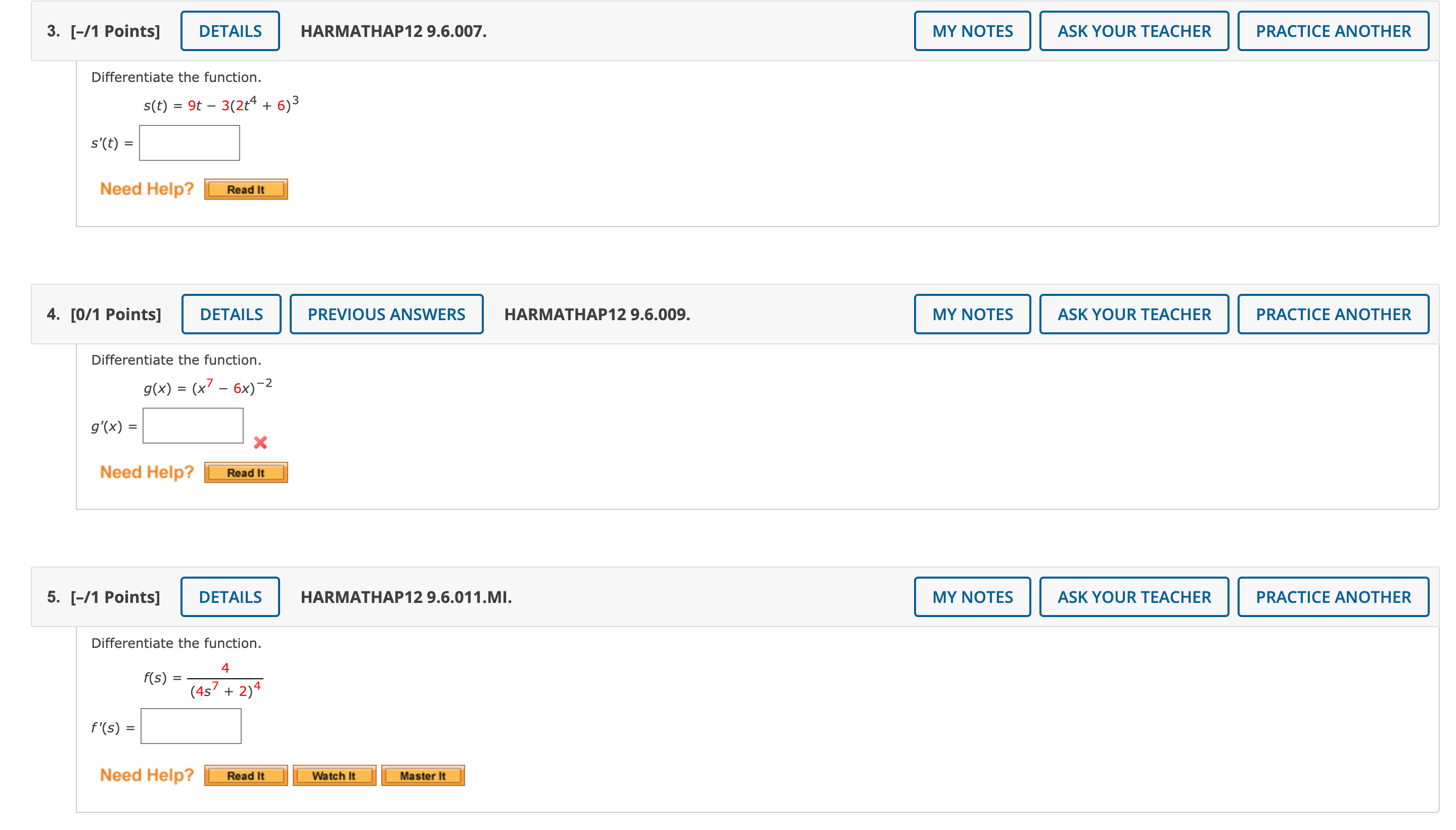
Task: Click ASK YOUR TEACHER for question 4
Action: [1133, 314]
